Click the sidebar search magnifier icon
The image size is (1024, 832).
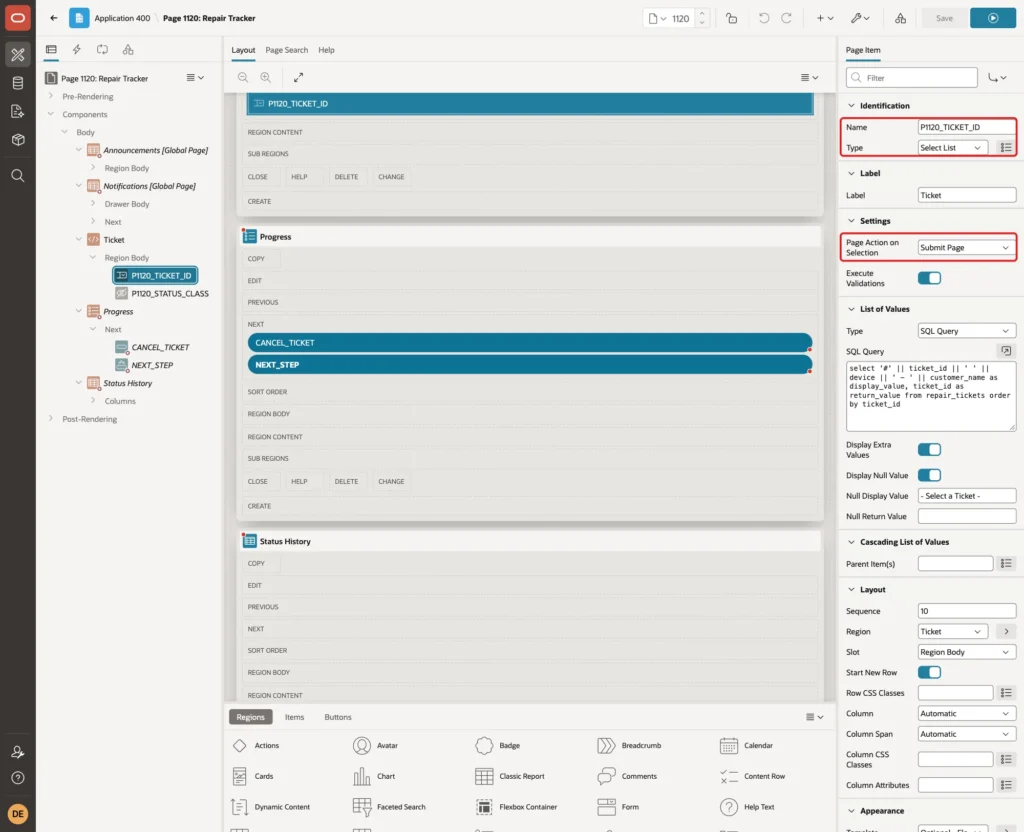click(18, 176)
